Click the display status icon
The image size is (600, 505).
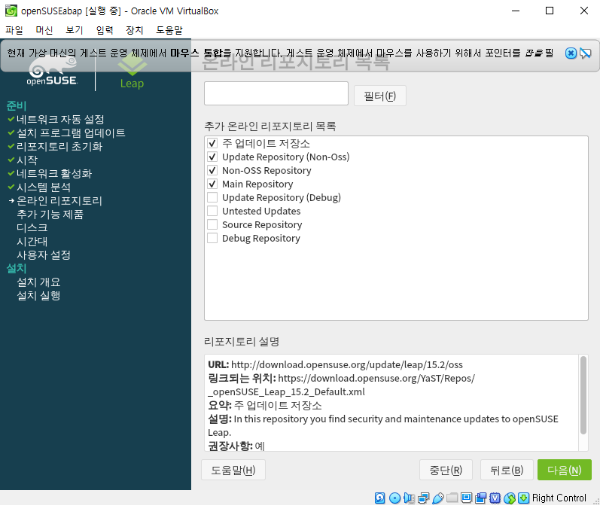pyautogui.click(x=466, y=498)
